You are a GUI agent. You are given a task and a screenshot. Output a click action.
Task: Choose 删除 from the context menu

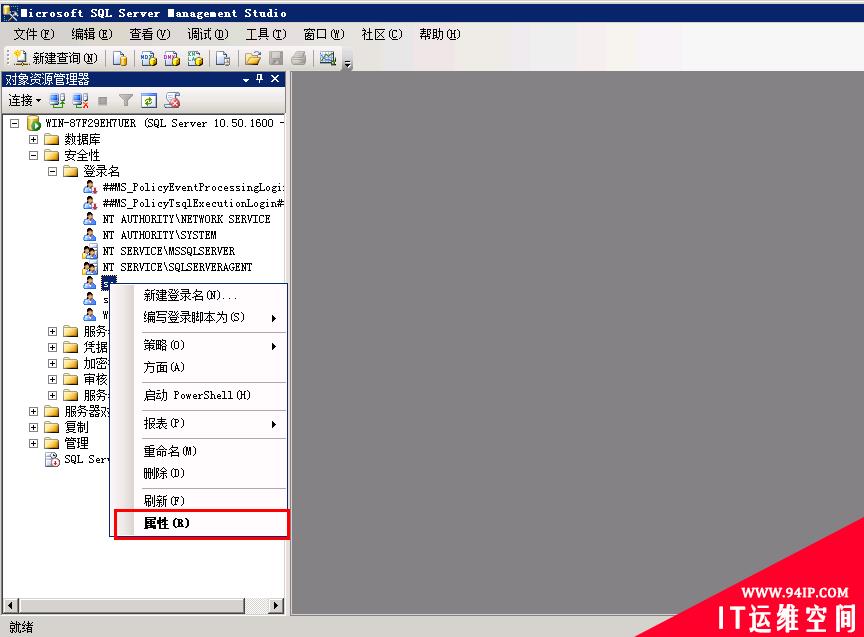pos(199,473)
